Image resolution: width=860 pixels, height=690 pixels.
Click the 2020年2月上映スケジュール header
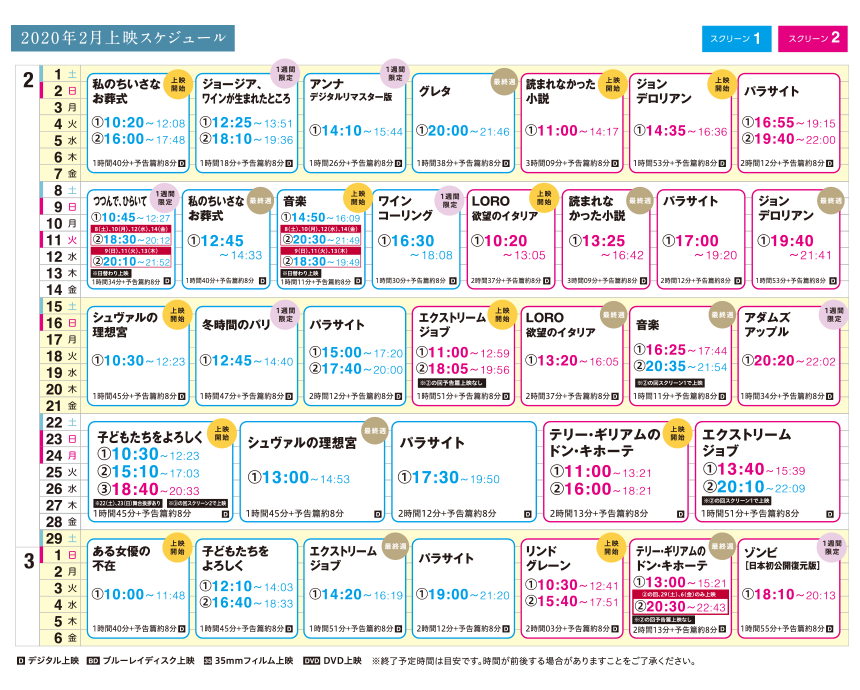123,38
